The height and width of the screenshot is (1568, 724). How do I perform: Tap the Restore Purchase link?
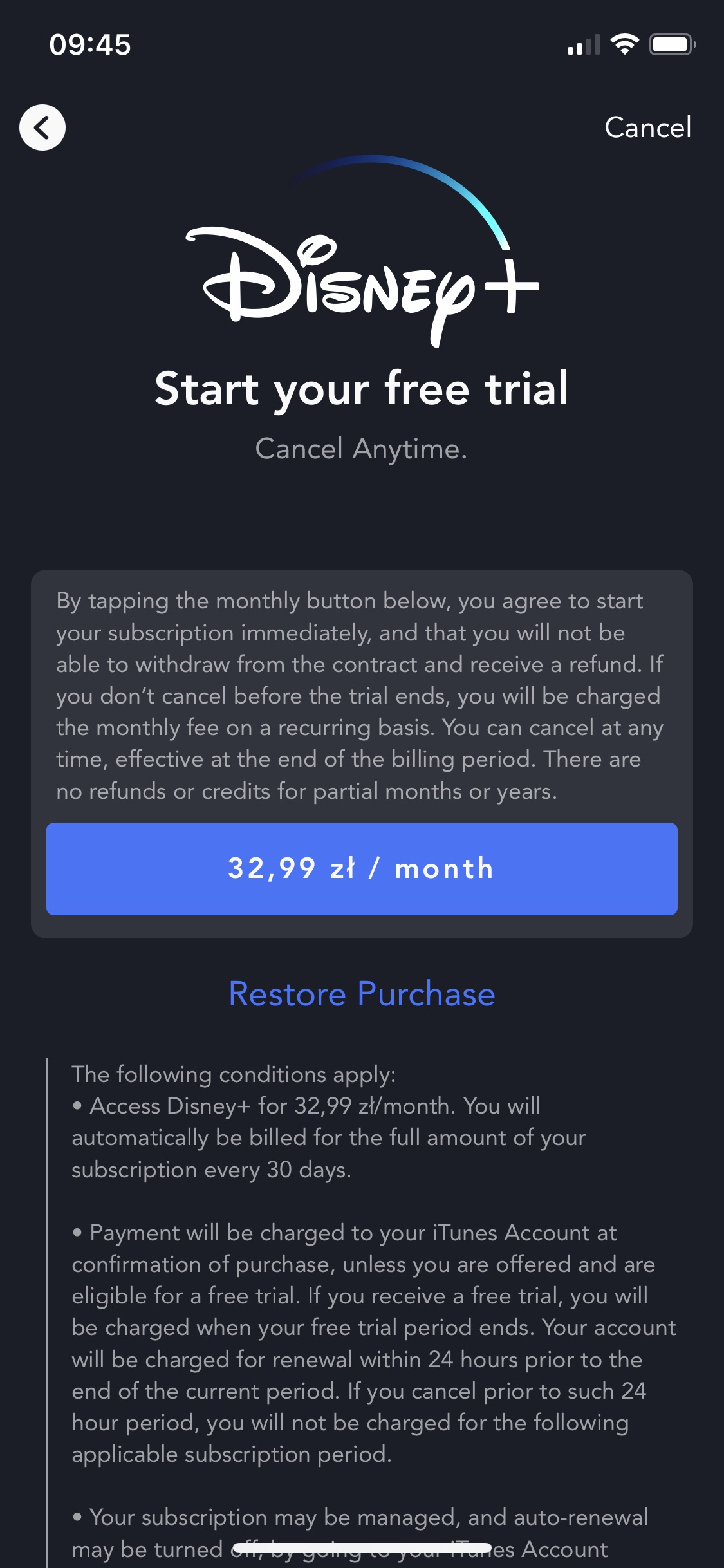362,994
